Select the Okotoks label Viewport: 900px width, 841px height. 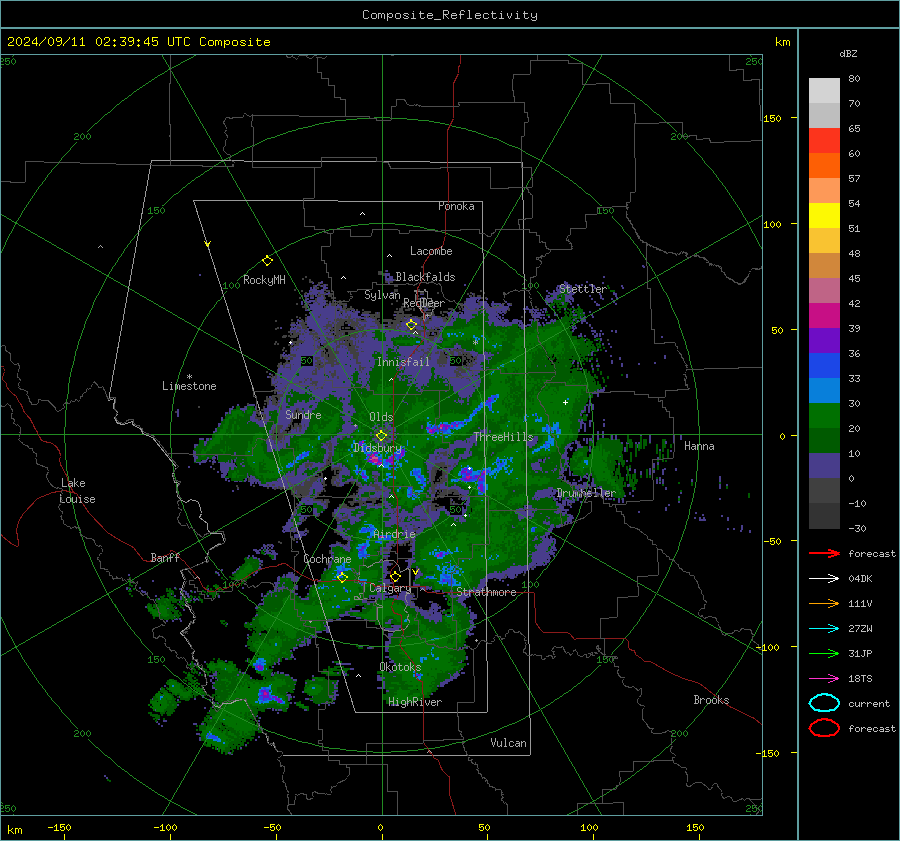(x=400, y=667)
